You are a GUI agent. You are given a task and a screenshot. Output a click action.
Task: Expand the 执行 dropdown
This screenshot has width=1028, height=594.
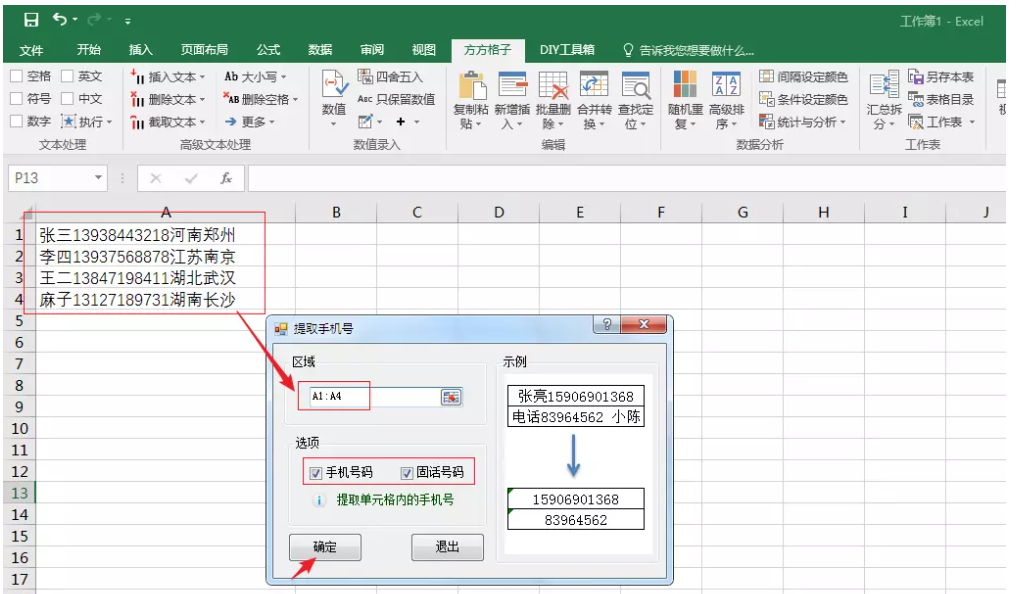[x=109, y=122]
